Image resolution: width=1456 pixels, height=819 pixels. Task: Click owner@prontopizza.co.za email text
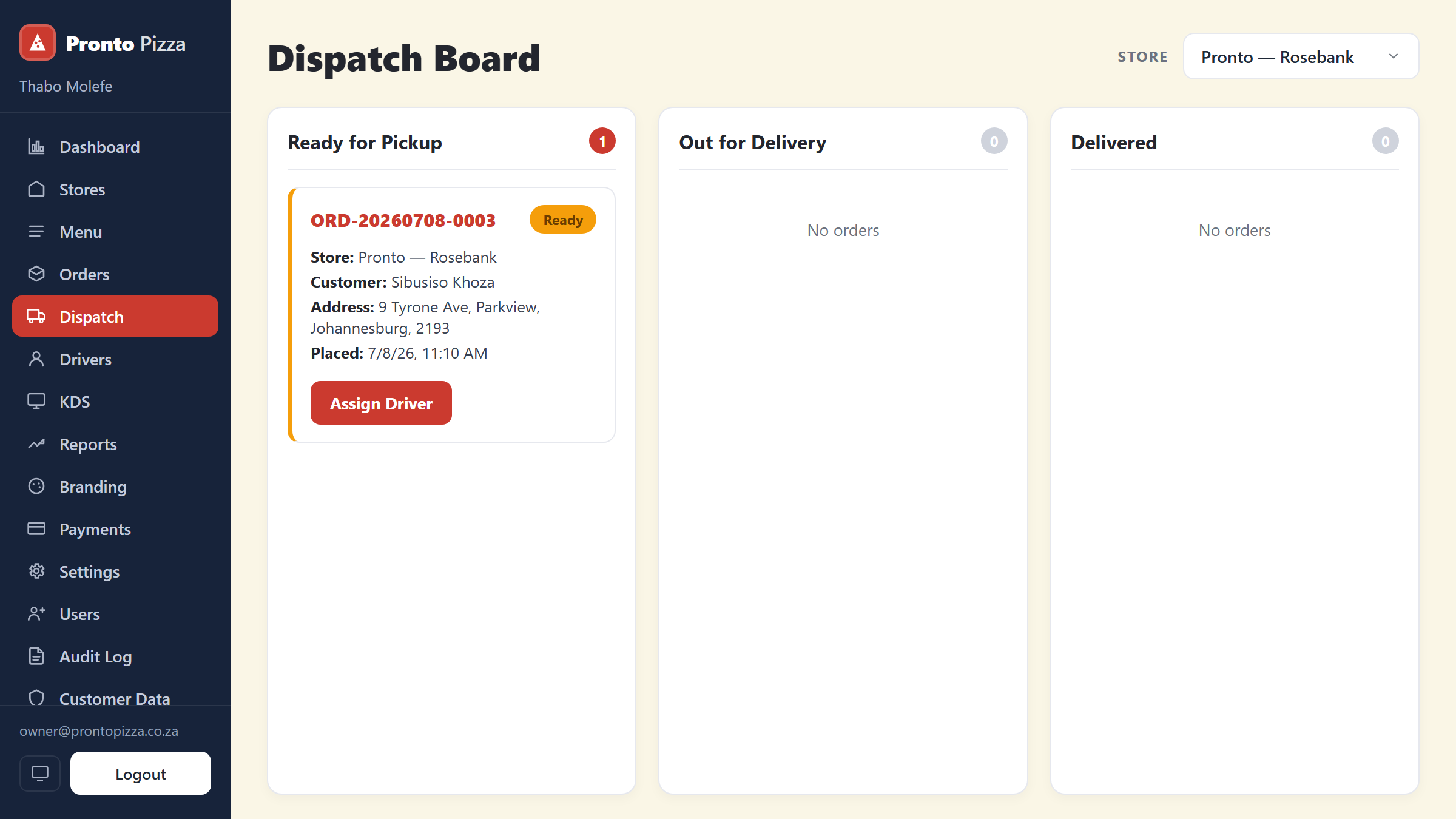(99, 731)
